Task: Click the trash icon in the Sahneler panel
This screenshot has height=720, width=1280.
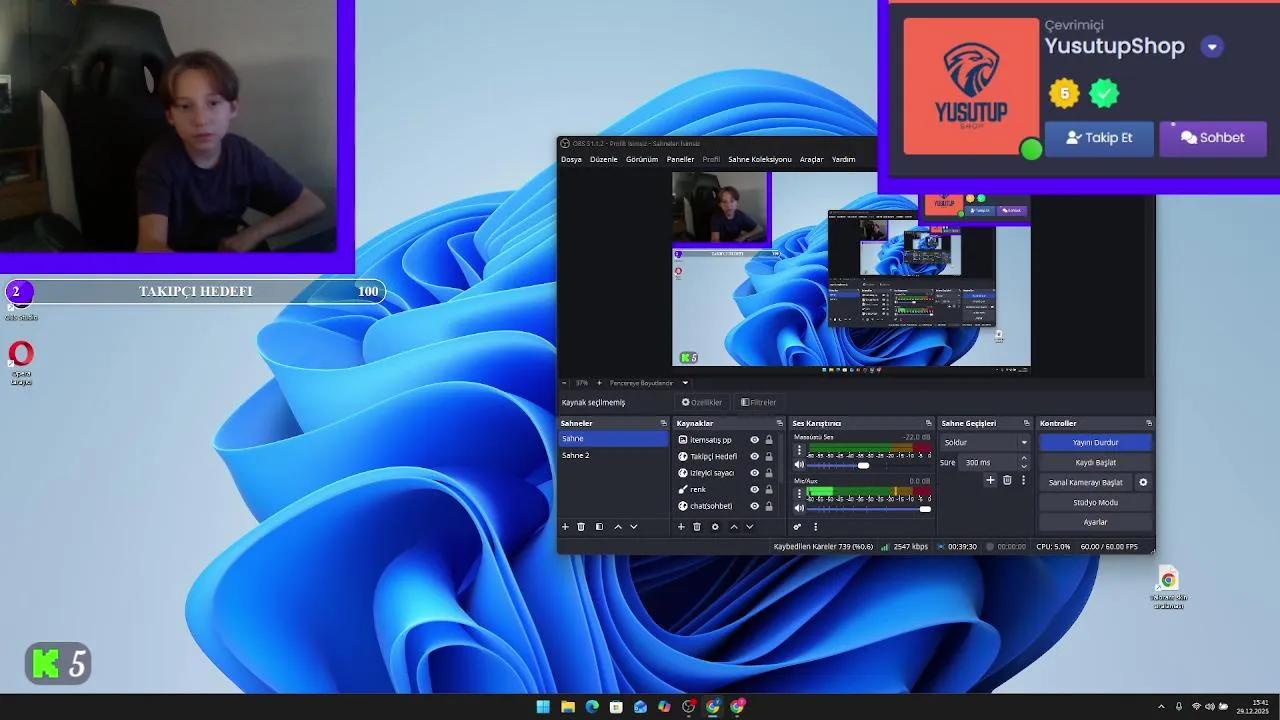Action: [580, 527]
